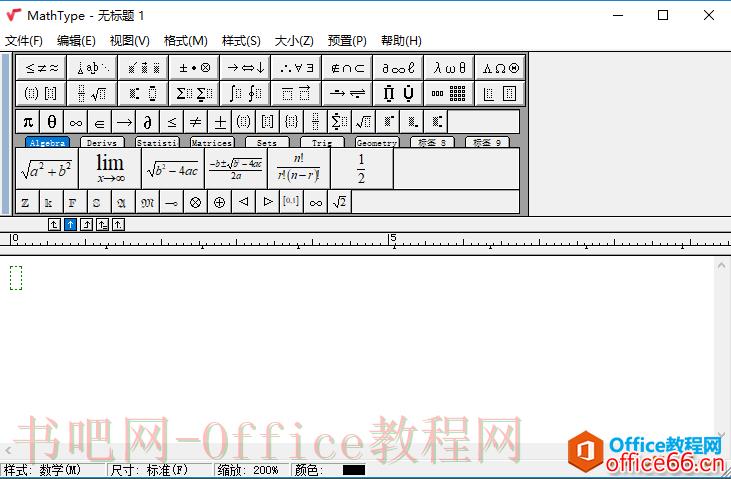This screenshot has width=731, height=479.
Task: Open the miscellaneous symbols palette (∂ ∞ ℓ)
Action: [398, 68]
